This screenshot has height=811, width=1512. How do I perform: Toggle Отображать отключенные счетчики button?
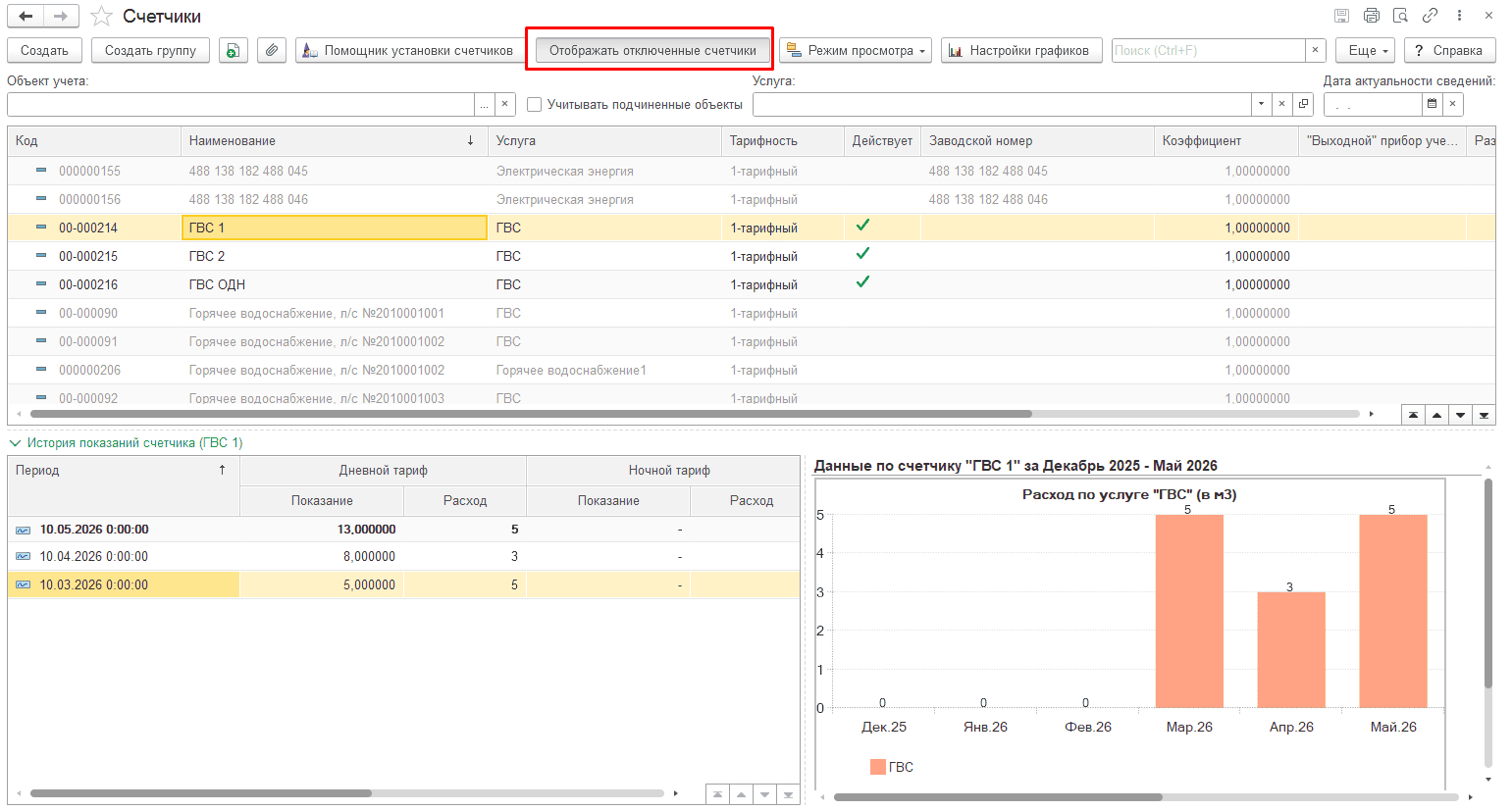652,50
